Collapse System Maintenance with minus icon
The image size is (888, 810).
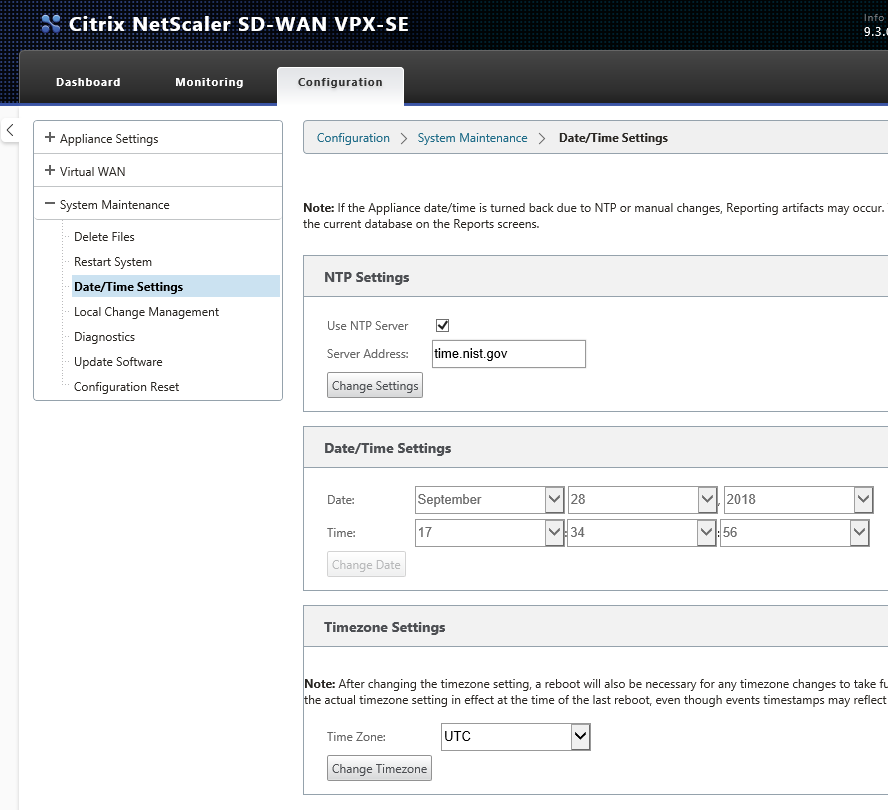[x=50, y=203]
